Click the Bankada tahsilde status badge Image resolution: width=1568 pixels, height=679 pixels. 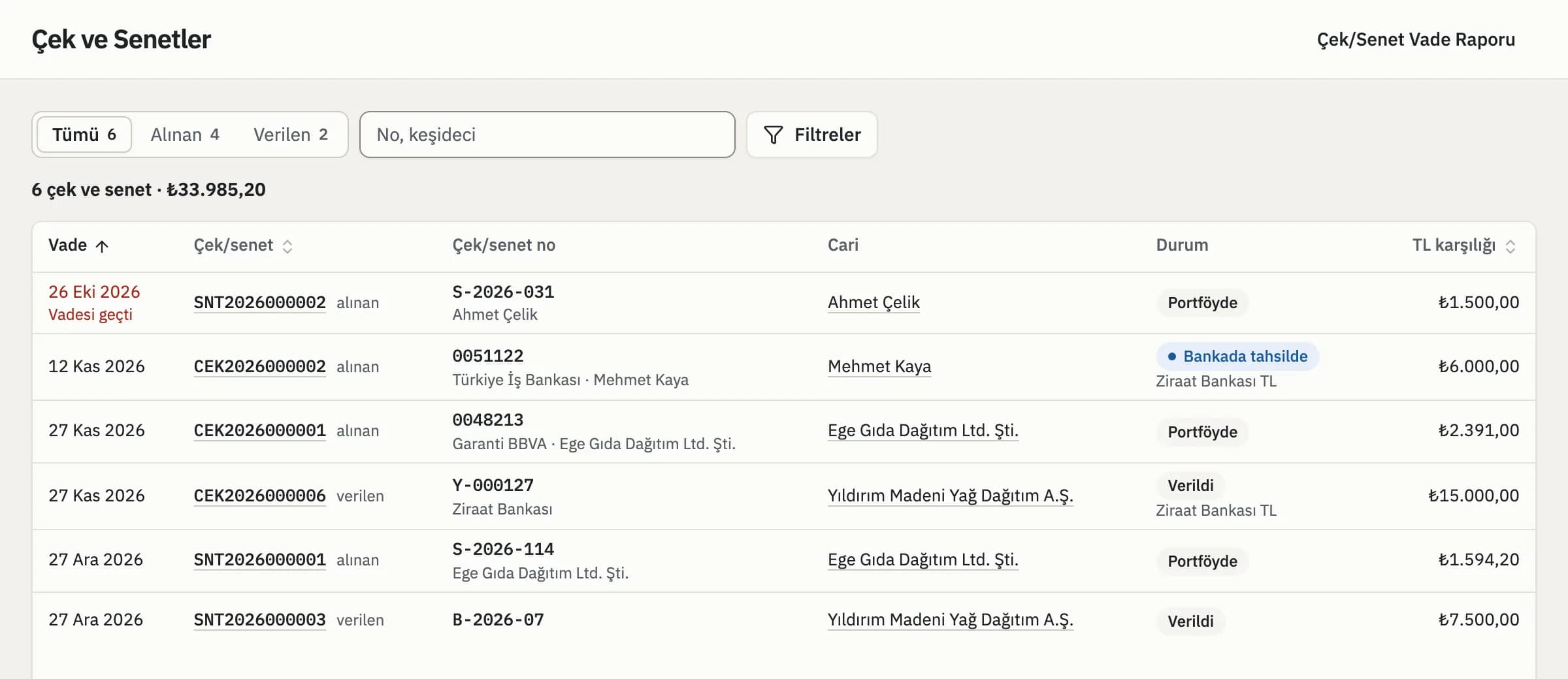[x=1237, y=356]
